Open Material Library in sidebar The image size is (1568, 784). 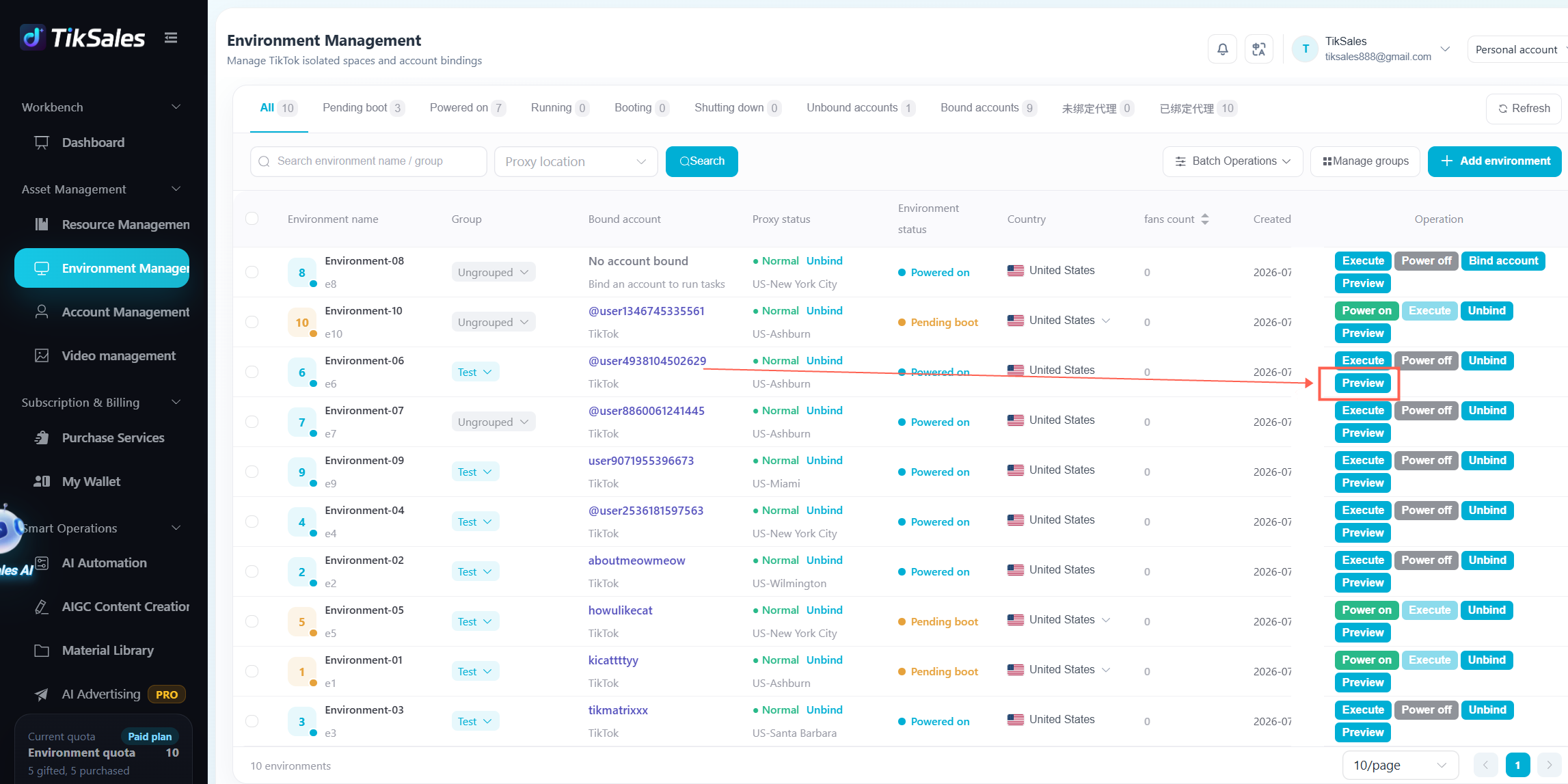(x=107, y=650)
